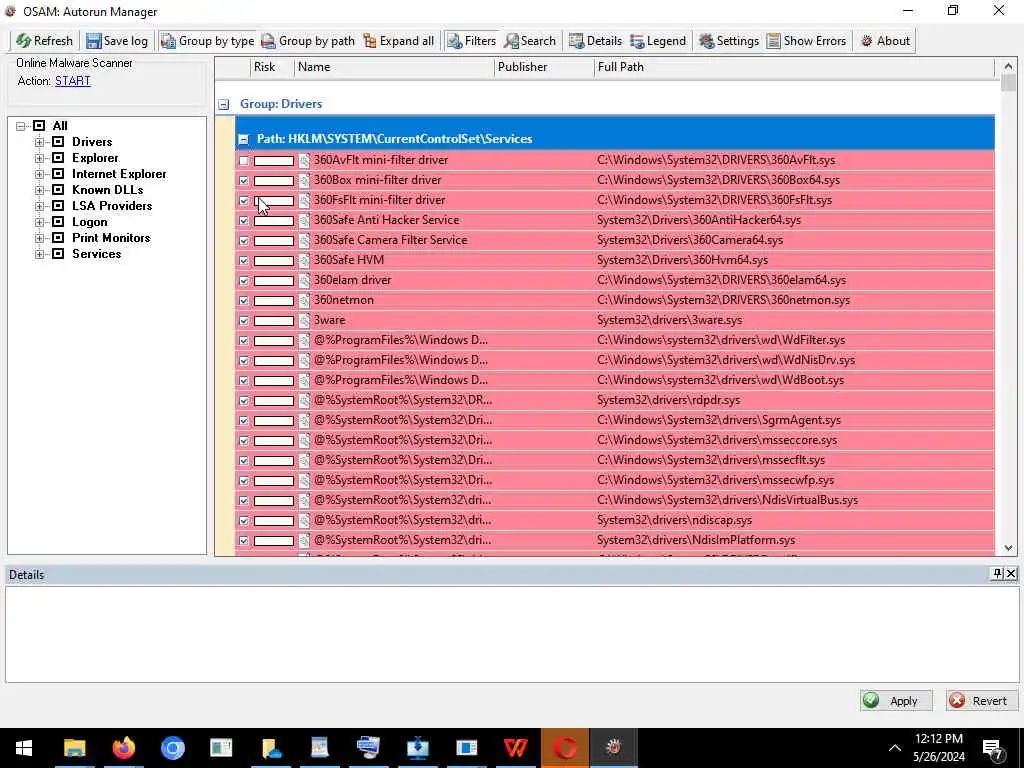1024x768 pixels.
Task: Expand the Print Monitors tree node
Action: coord(39,238)
